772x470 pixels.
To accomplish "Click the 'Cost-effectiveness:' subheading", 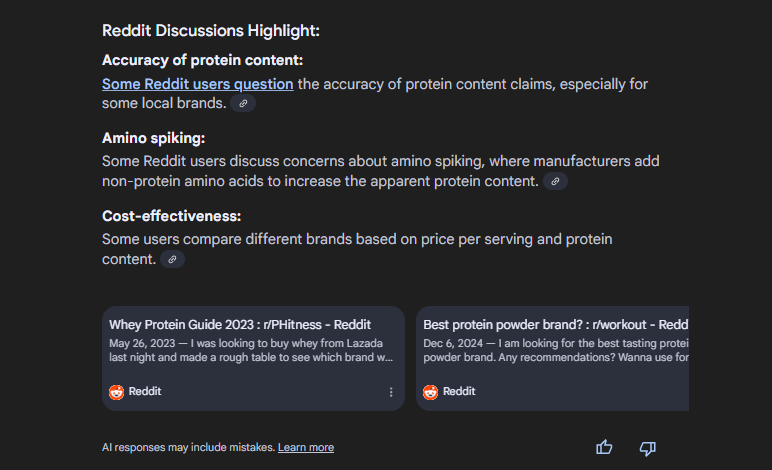I will (x=171, y=216).
